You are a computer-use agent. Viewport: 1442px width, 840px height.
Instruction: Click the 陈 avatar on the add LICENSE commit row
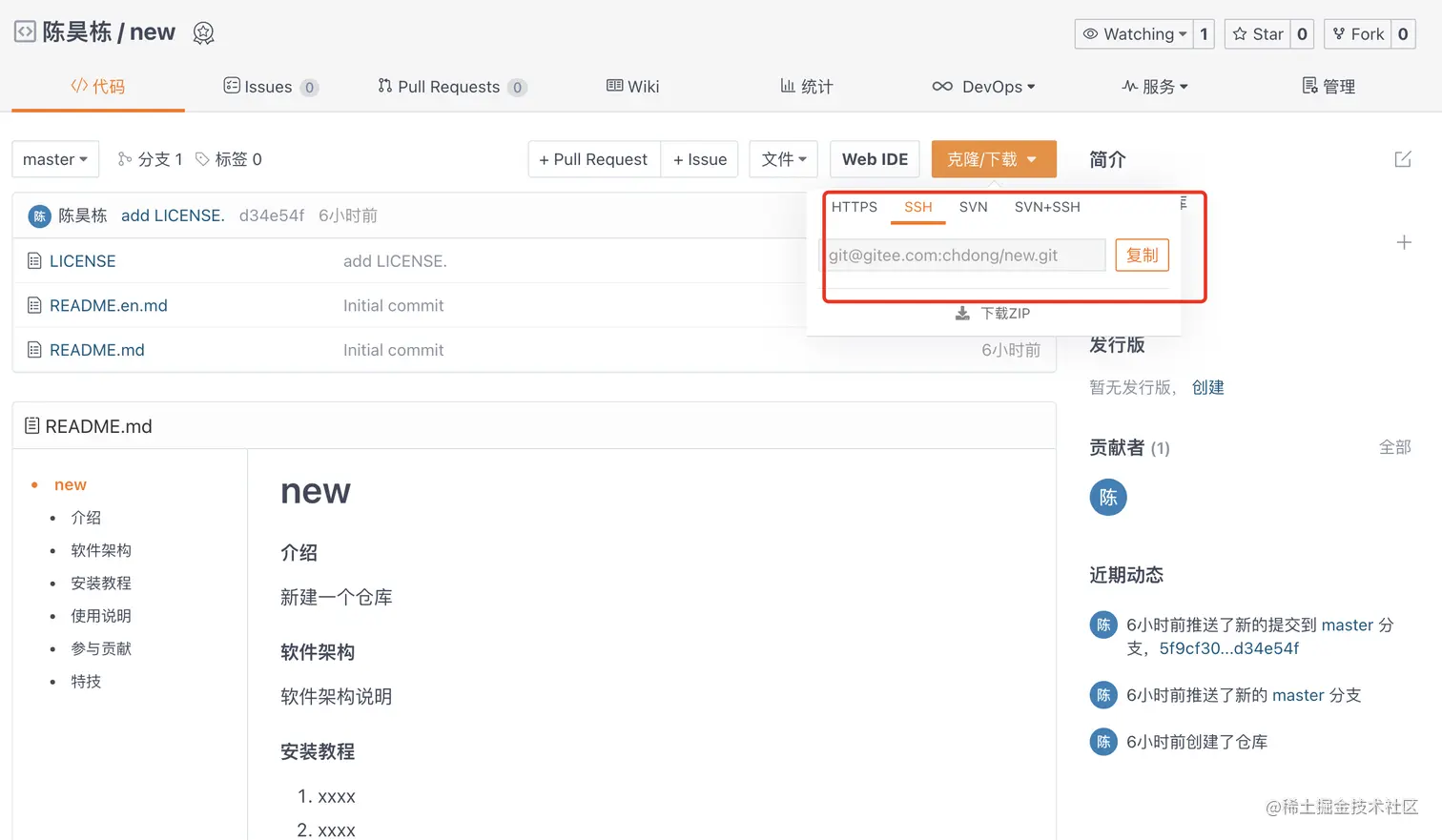click(x=39, y=216)
